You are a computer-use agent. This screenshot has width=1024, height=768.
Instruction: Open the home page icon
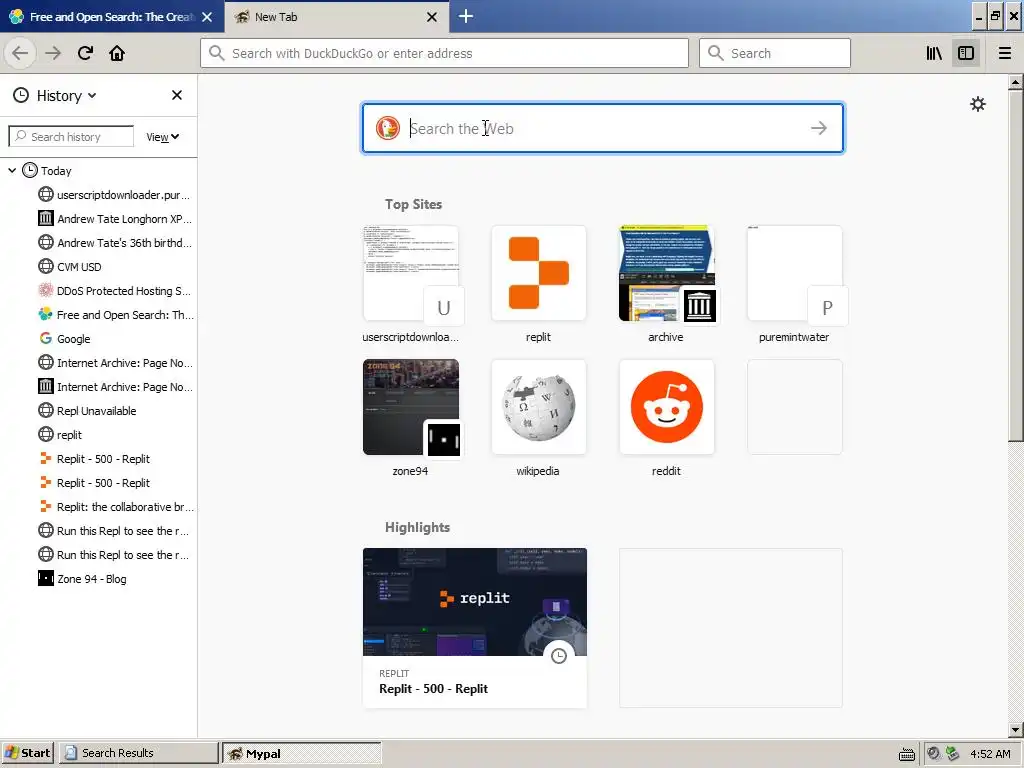(117, 53)
